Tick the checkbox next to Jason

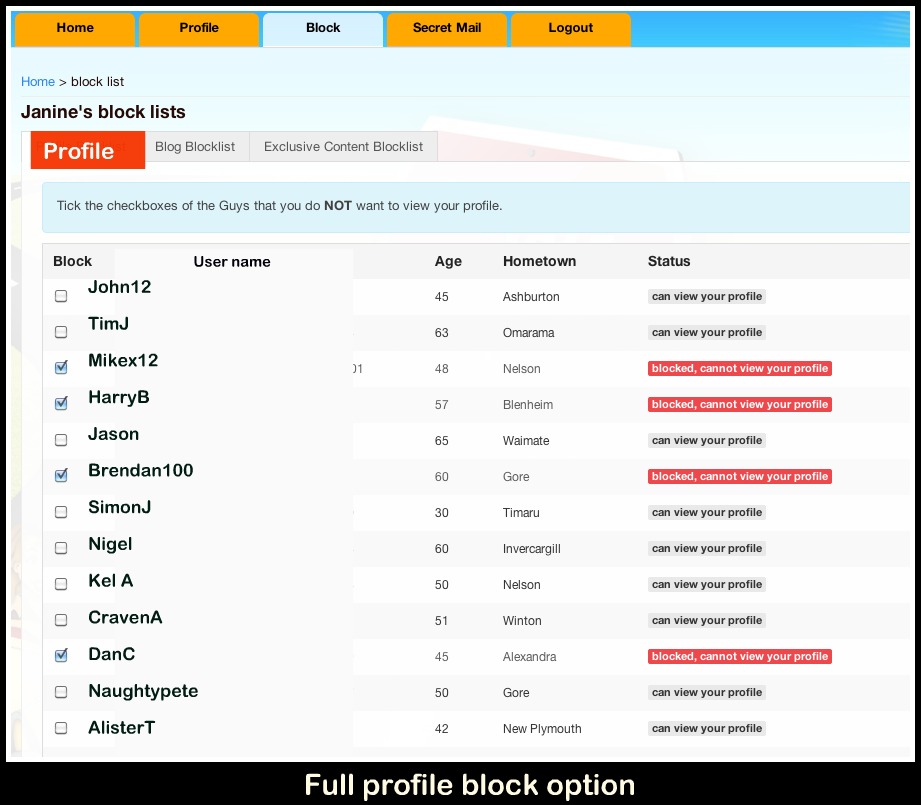pos(61,440)
